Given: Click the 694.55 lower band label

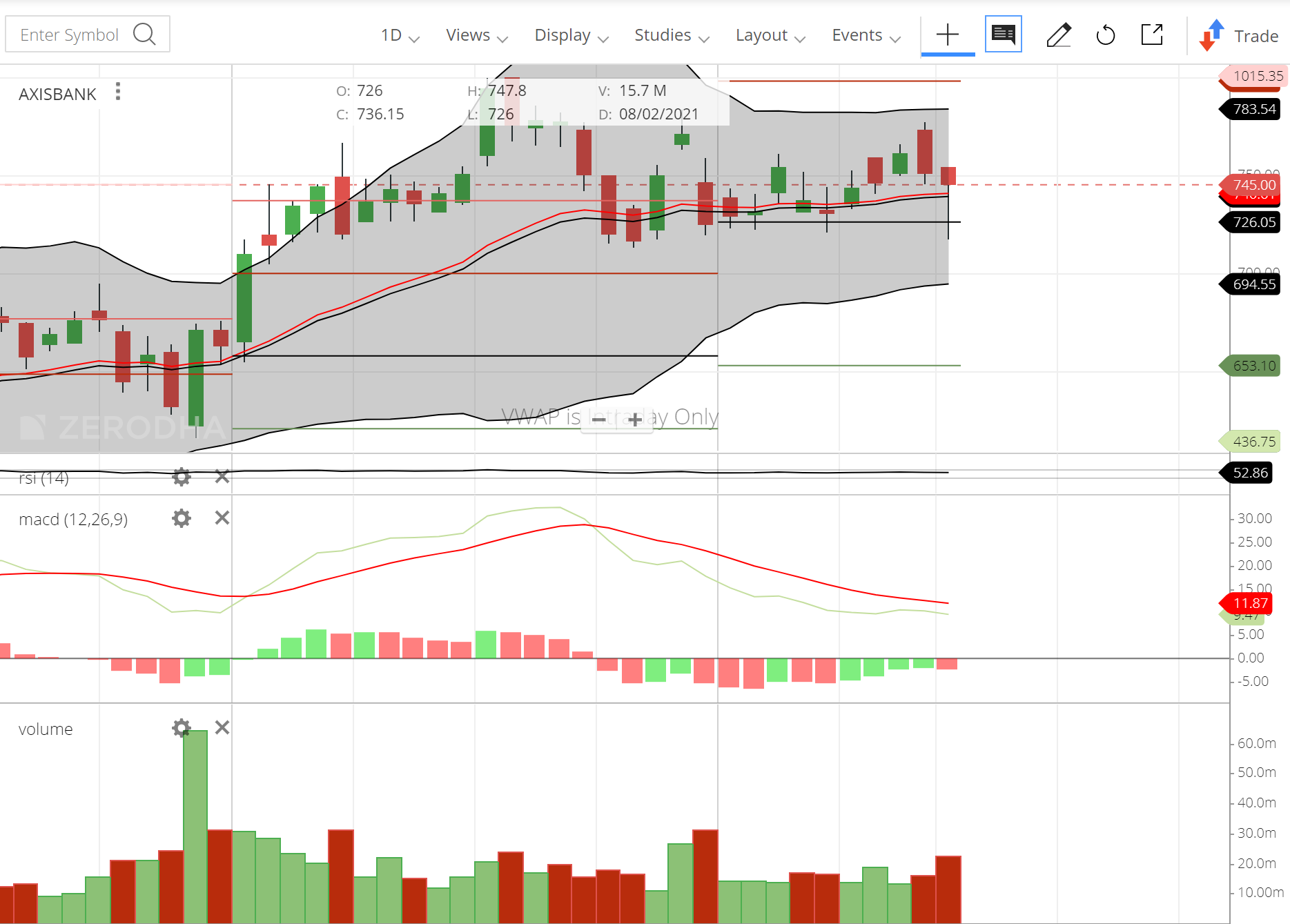Looking at the screenshot, I should pyautogui.click(x=1251, y=284).
